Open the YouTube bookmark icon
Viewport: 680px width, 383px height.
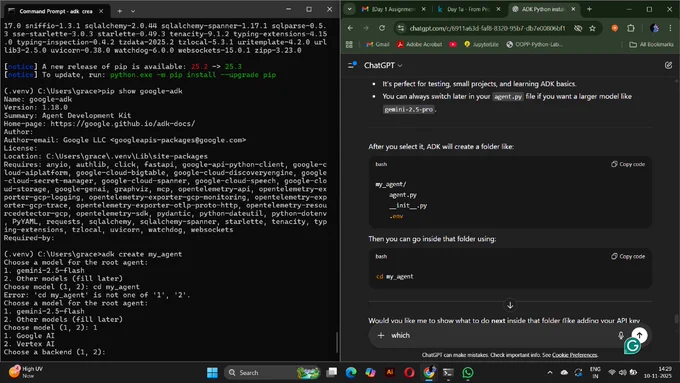[453, 44]
